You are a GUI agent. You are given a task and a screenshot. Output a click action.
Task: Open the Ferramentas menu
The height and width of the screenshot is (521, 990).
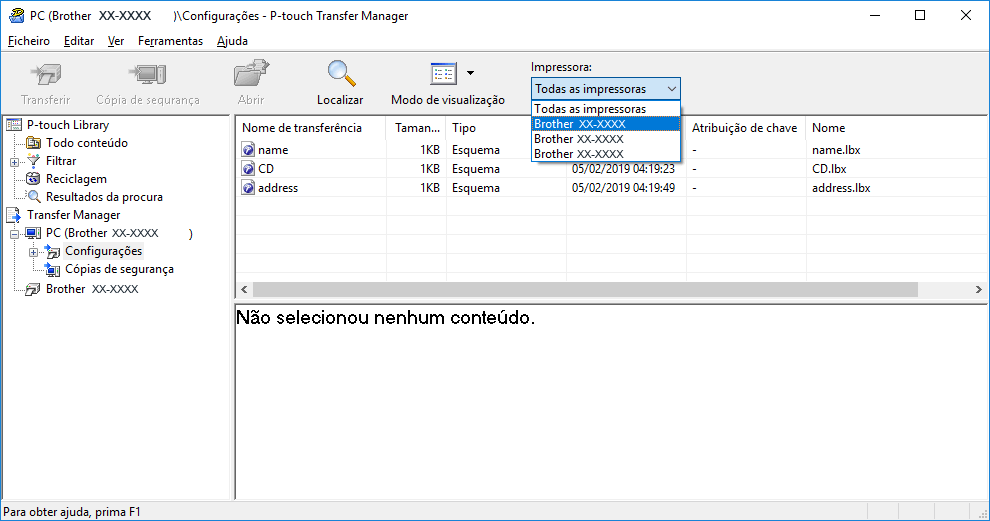[x=170, y=41]
